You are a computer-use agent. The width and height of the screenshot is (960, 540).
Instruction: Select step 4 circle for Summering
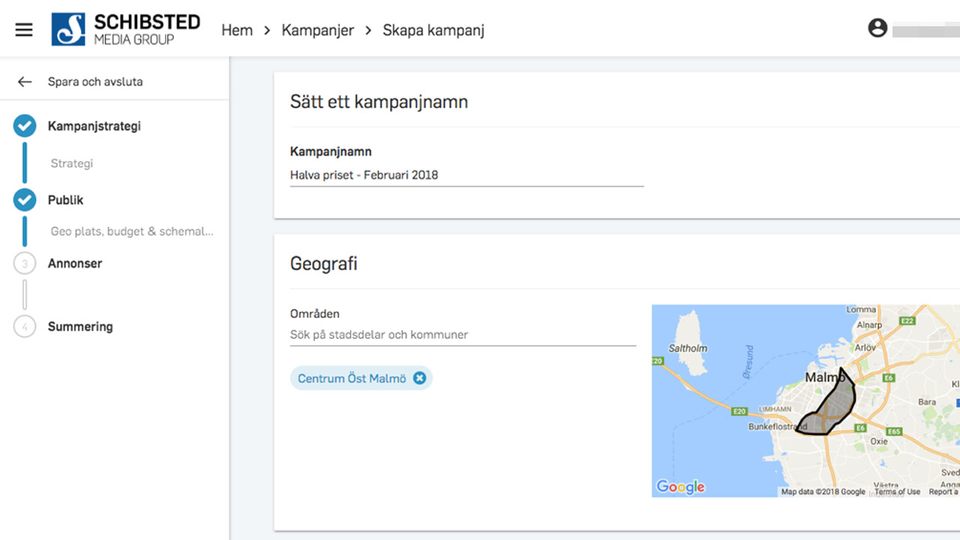pos(24,327)
